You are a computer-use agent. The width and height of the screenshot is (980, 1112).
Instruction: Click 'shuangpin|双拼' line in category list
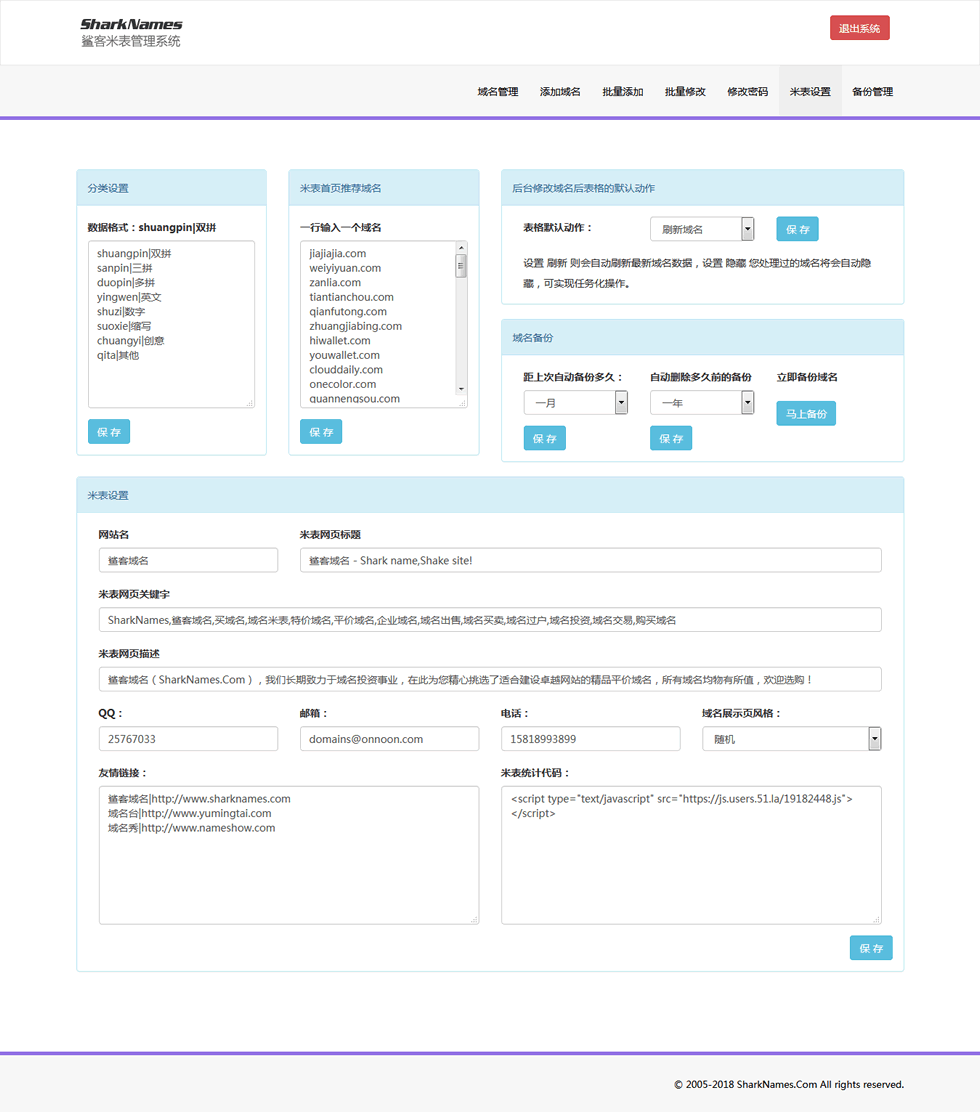(134, 253)
